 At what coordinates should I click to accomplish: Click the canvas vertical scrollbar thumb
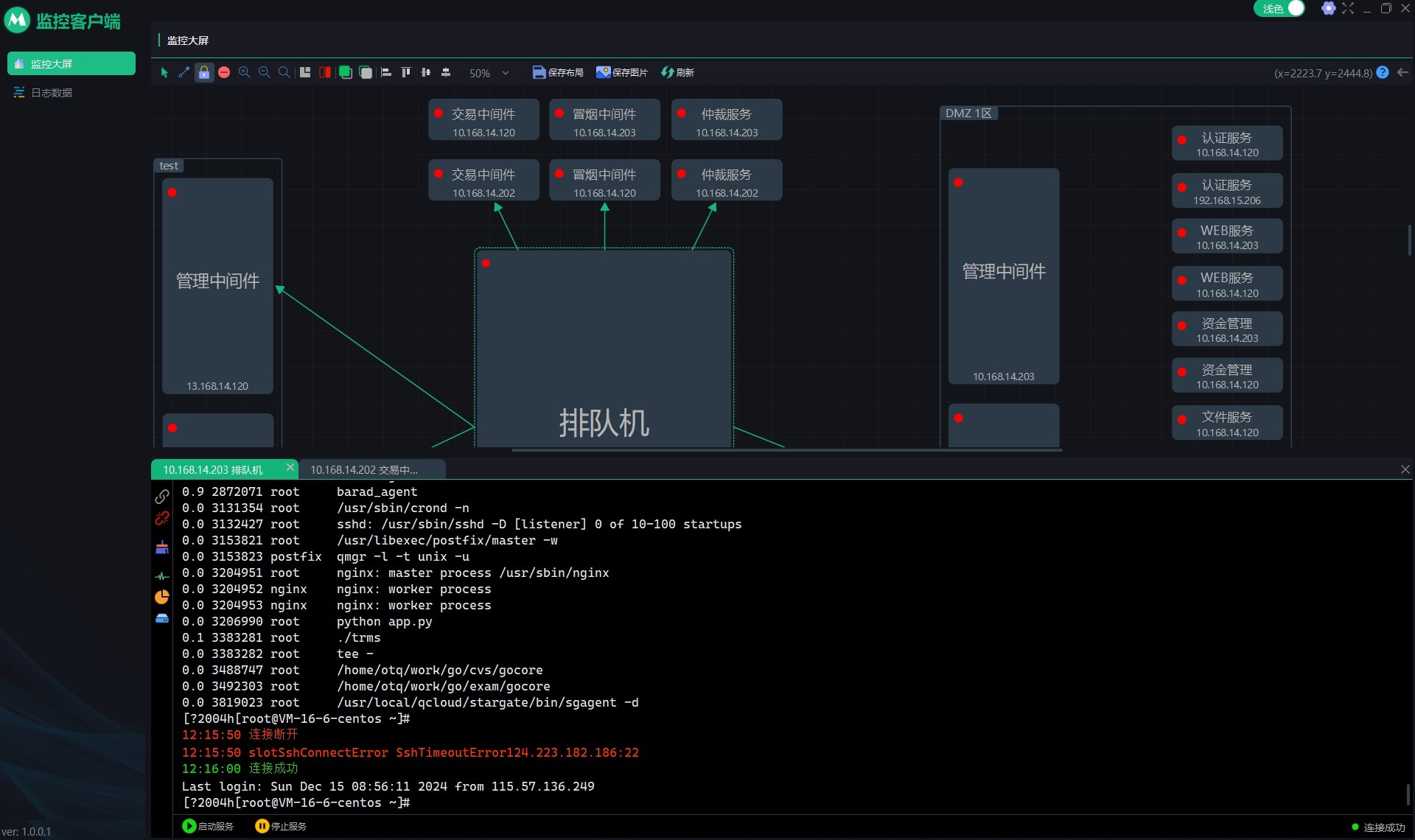(1409, 240)
